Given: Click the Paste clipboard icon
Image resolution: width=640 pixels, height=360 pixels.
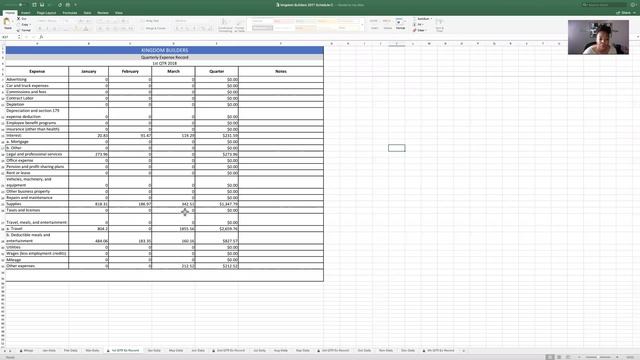Looking at the screenshot, I should 7,22.
